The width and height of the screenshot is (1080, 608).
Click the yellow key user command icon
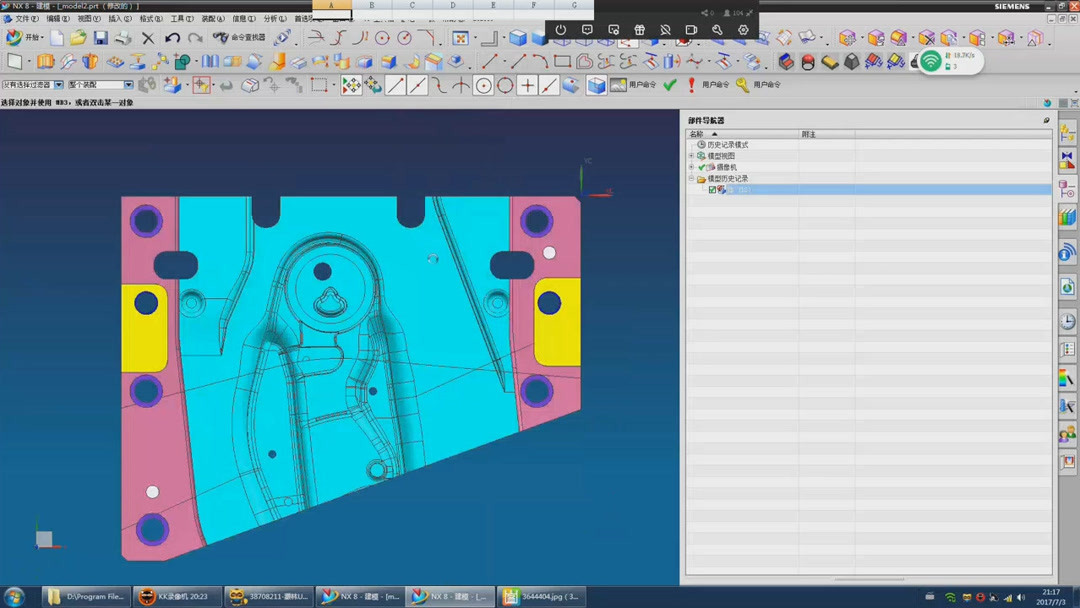[x=742, y=85]
